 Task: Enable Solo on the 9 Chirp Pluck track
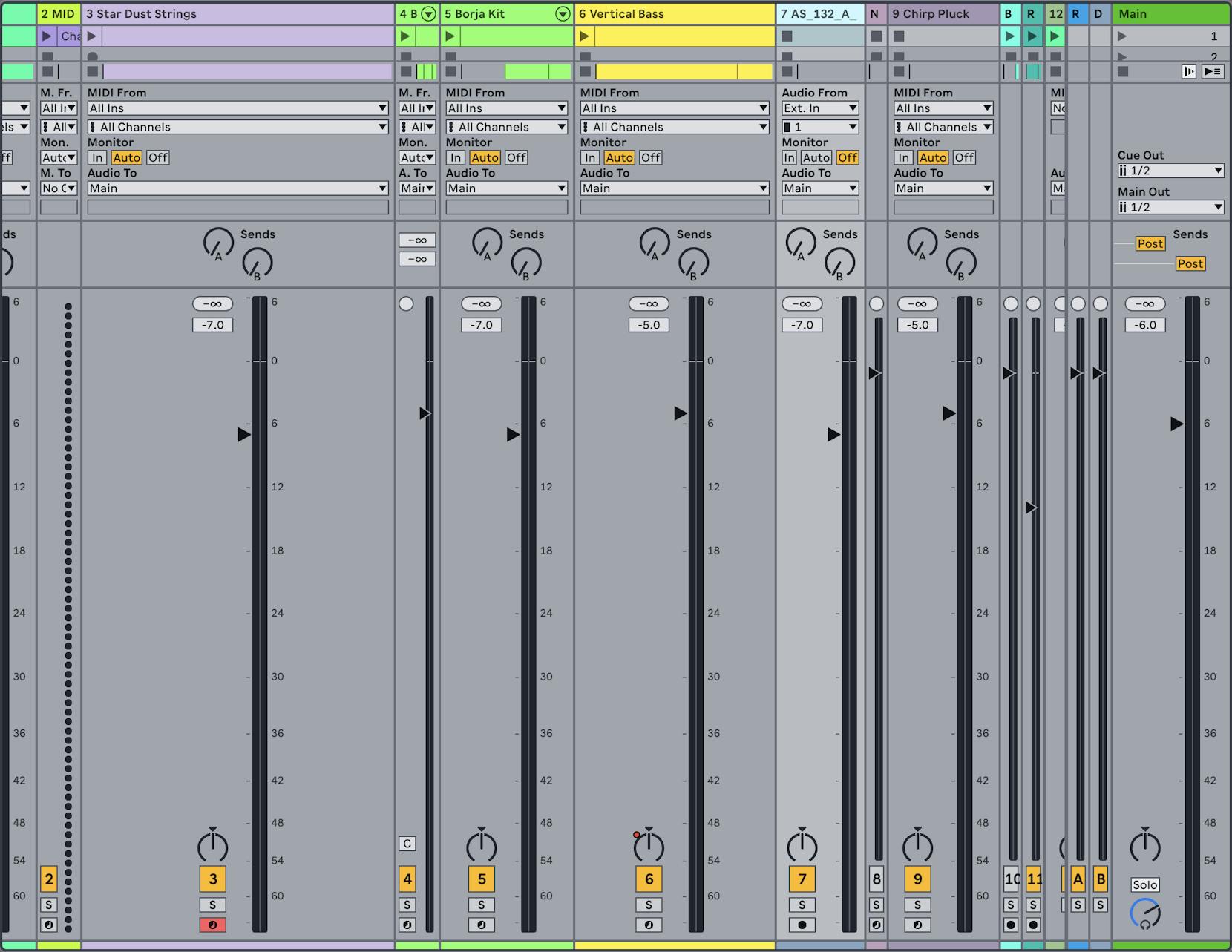pos(917,905)
